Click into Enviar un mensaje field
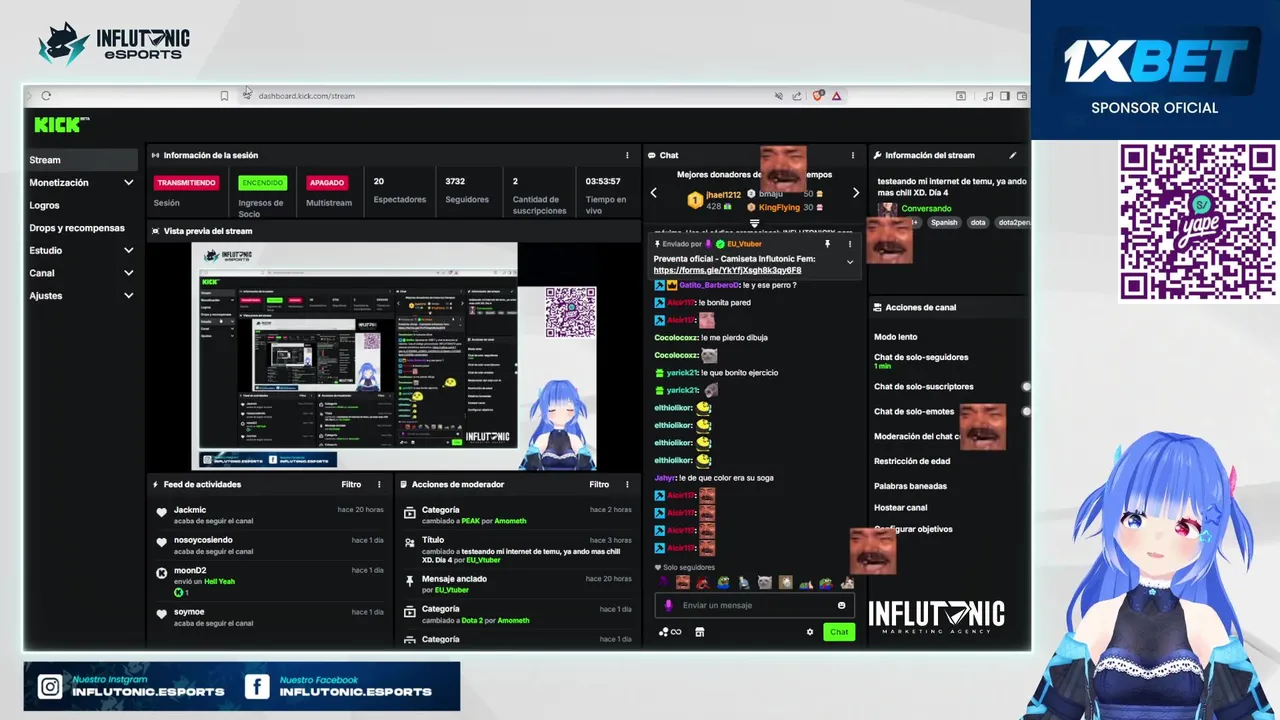Screen dimensions: 1280x720 [x=755, y=605]
